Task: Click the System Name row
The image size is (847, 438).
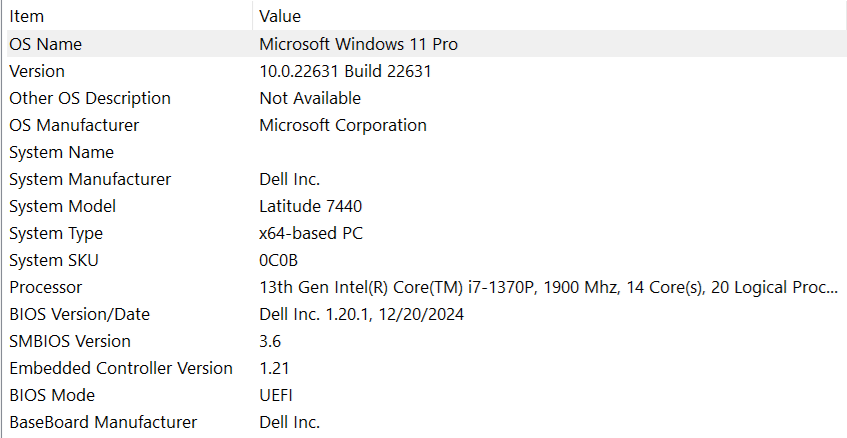Action: (x=61, y=152)
